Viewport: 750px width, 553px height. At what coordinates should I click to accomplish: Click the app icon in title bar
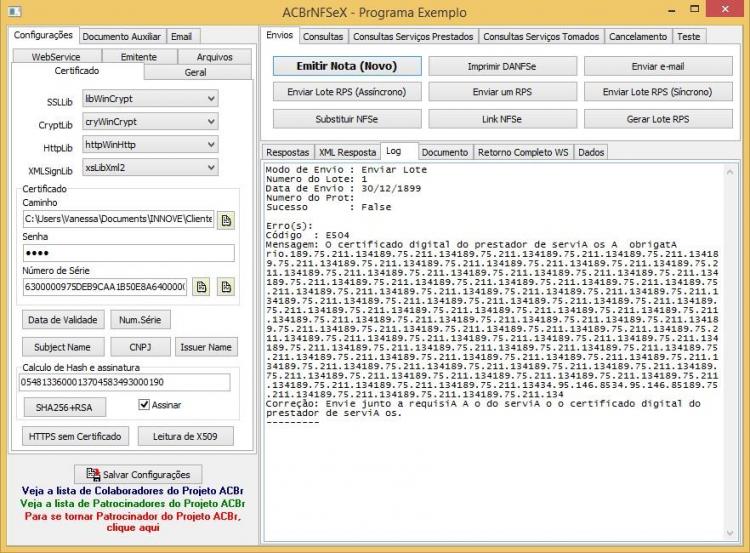click(x=15, y=11)
